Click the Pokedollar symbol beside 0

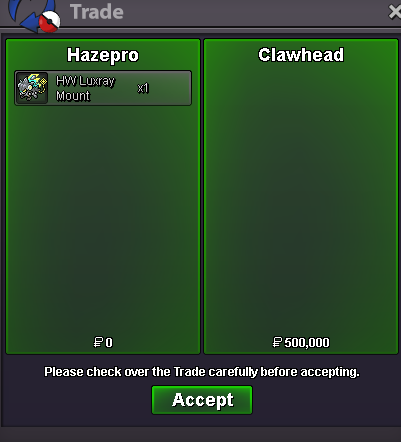click(98, 342)
